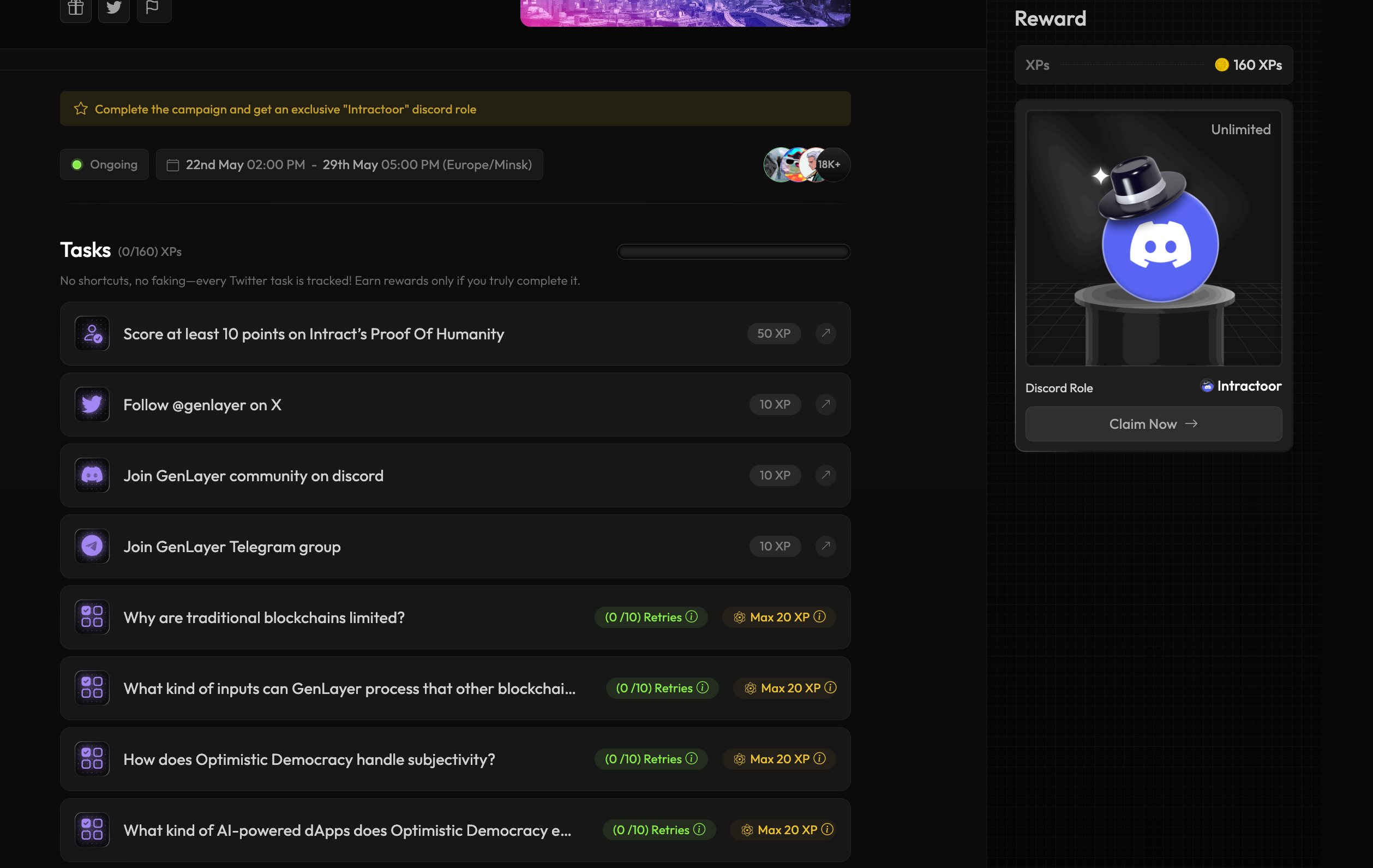Open arrow for Join discord task
This screenshot has height=868, width=1373.
tap(826, 475)
